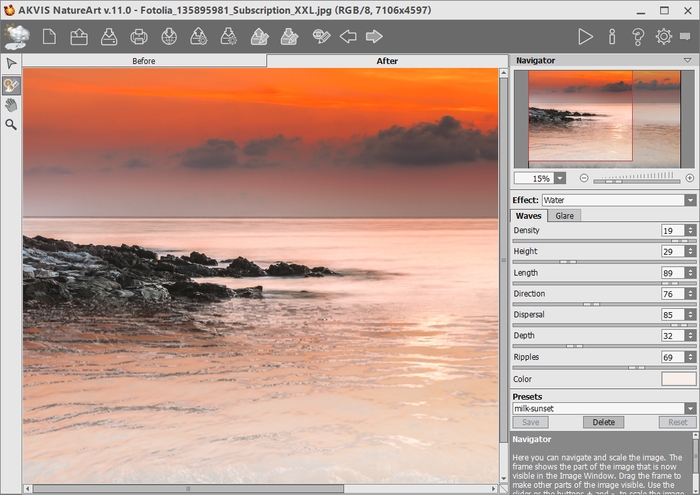Click the image vertical scrollbar
Viewport: 700px width, 495px height.
(x=504, y=275)
